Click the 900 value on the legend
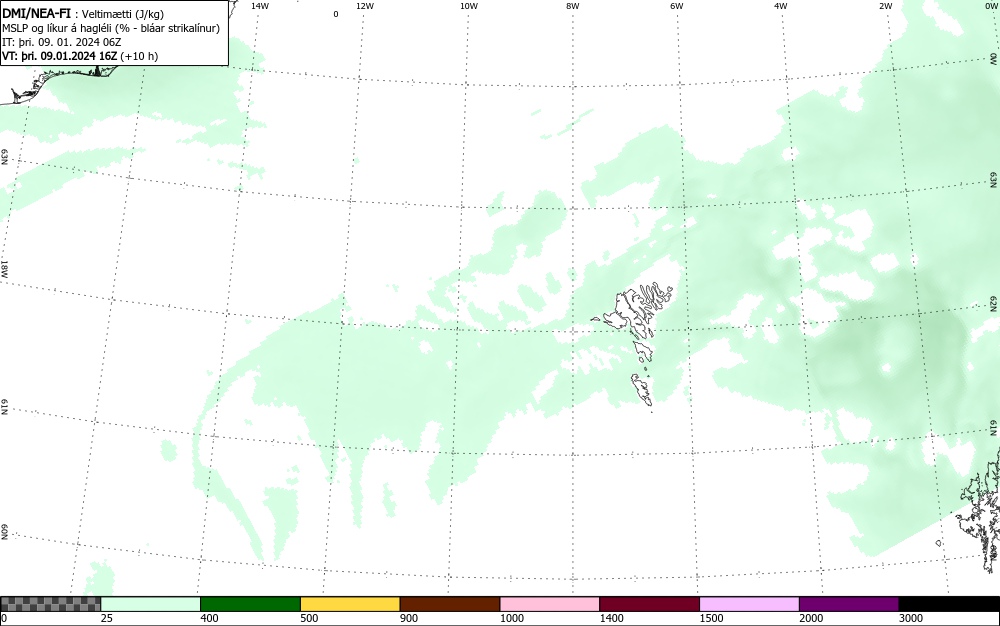The width and height of the screenshot is (1000, 626). pyautogui.click(x=409, y=618)
